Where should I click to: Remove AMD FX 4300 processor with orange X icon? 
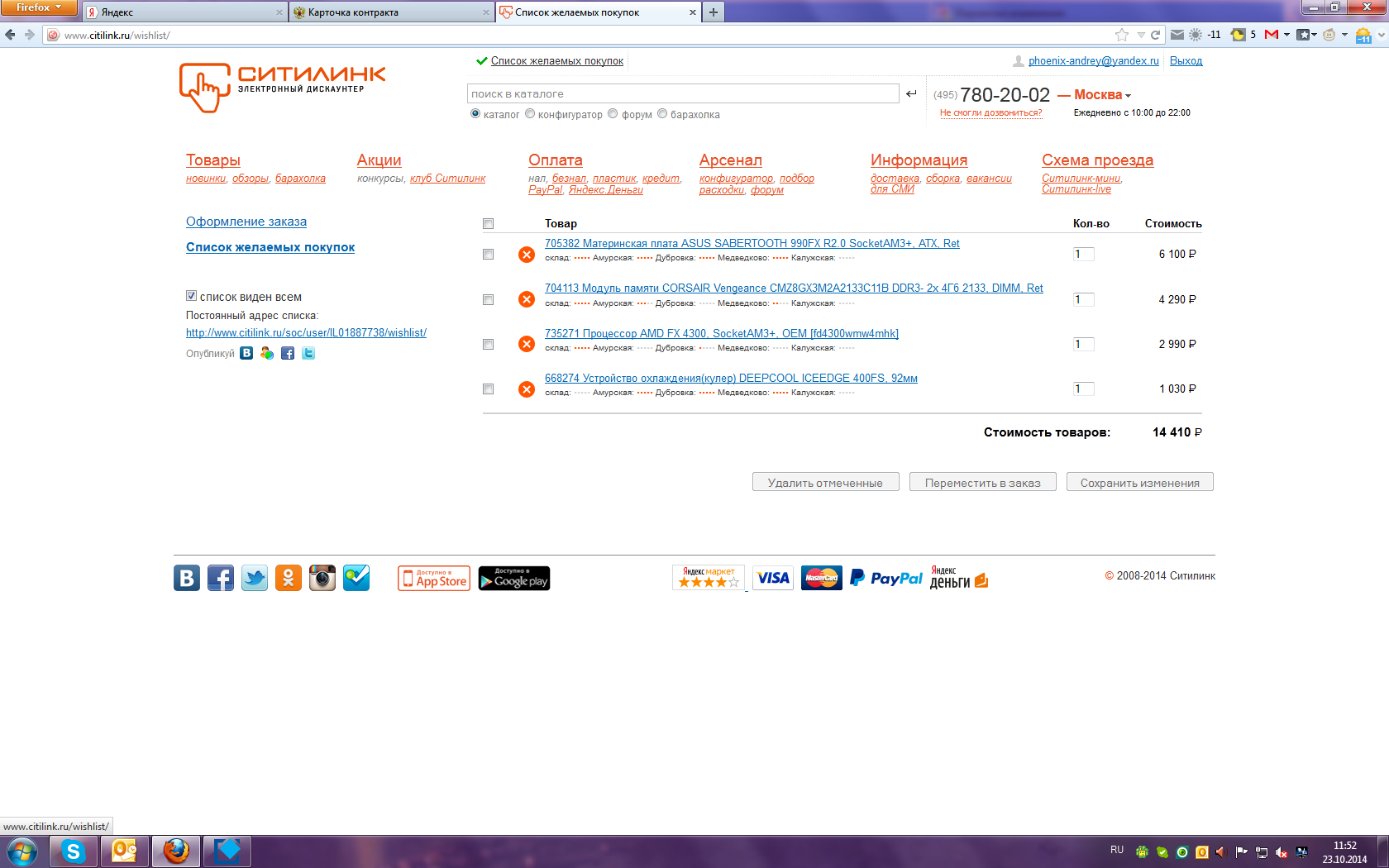[x=527, y=344]
